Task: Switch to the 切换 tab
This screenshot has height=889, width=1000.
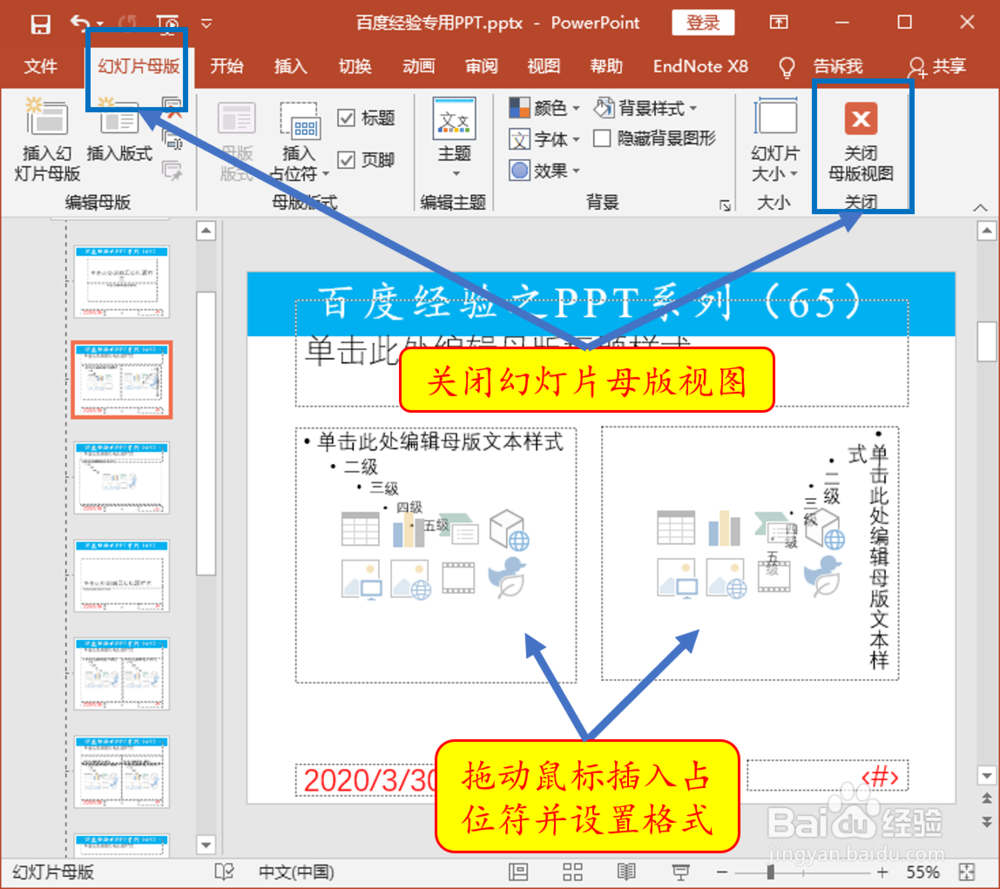Action: coord(355,66)
